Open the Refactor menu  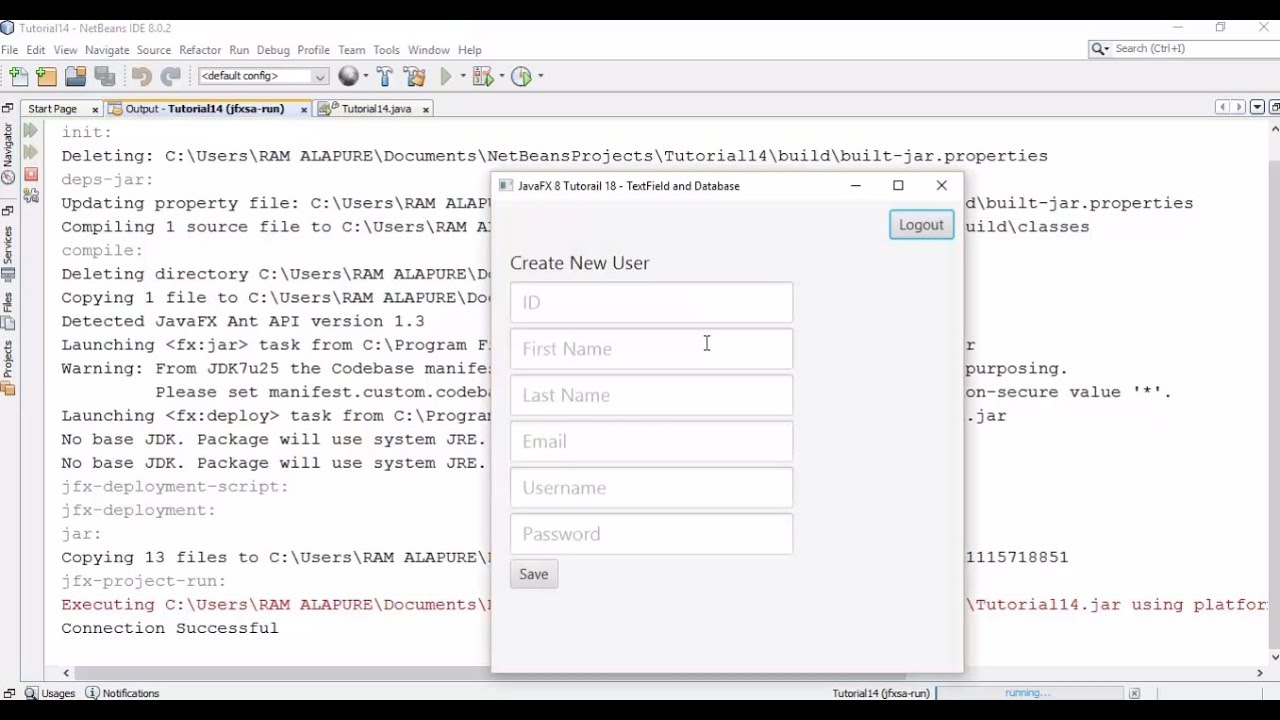click(x=200, y=50)
